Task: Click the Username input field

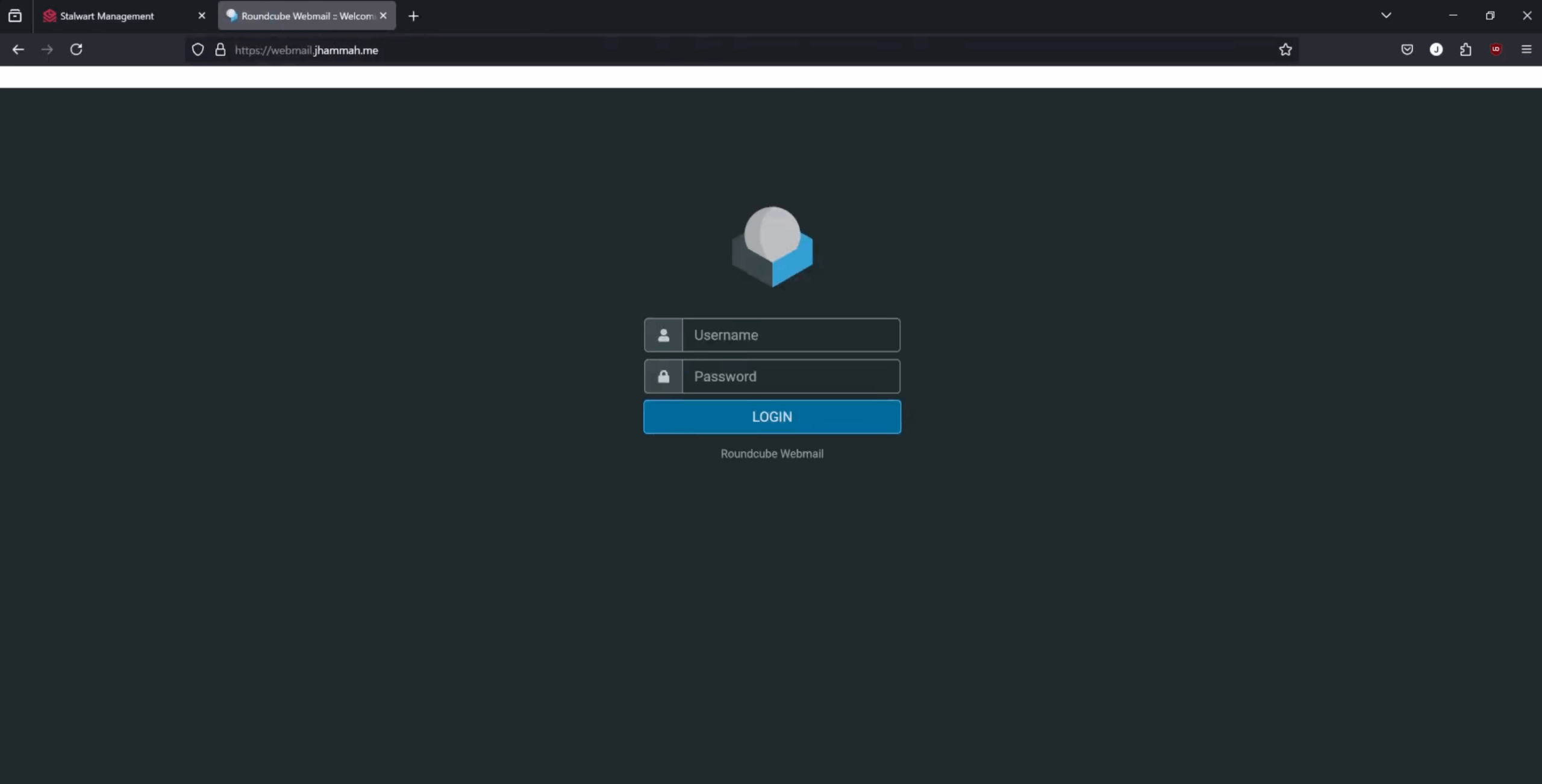Action: point(791,335)
